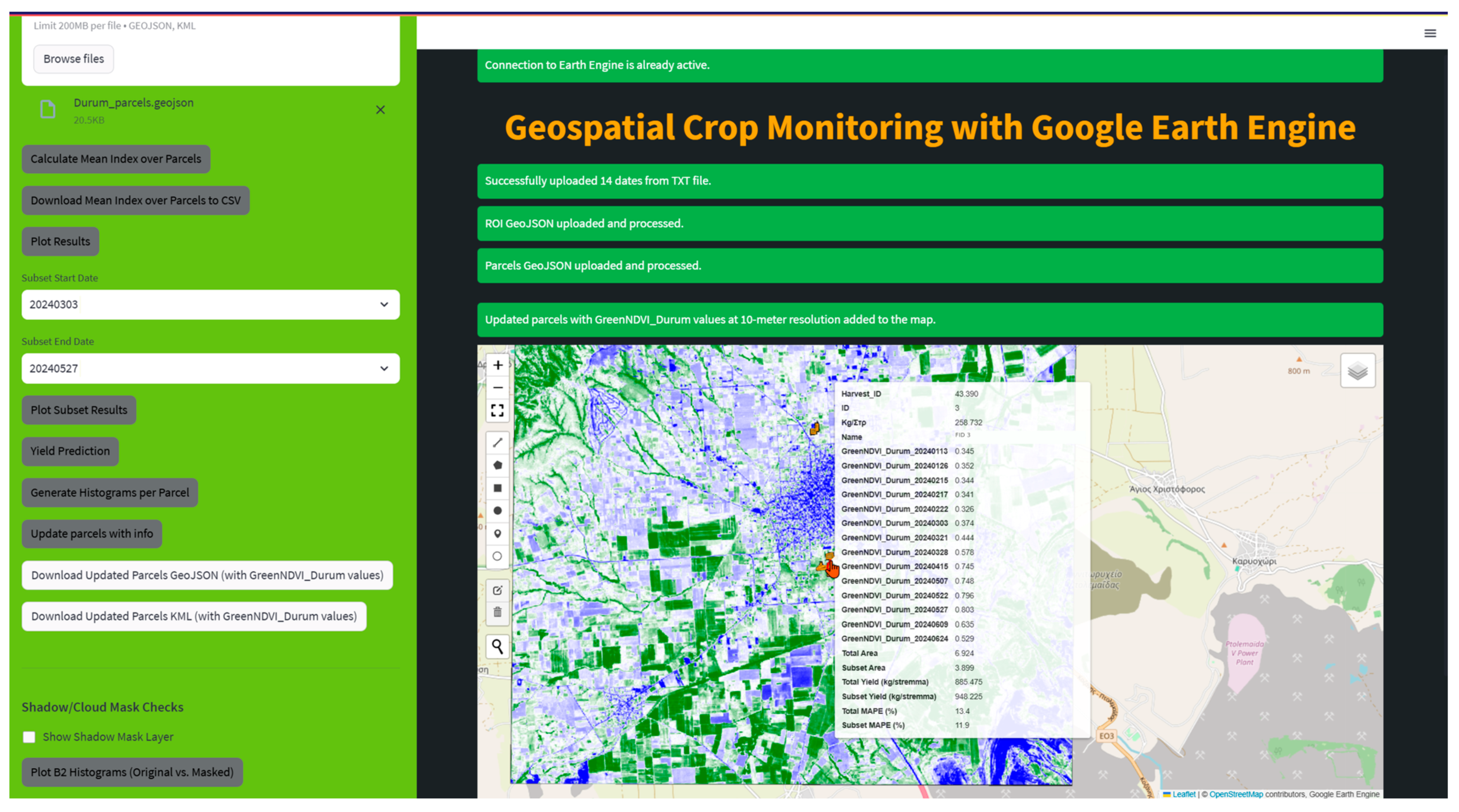Select the draw polygon tool
Viewport: 1459px width, 812px height.
tap(497, 466)
